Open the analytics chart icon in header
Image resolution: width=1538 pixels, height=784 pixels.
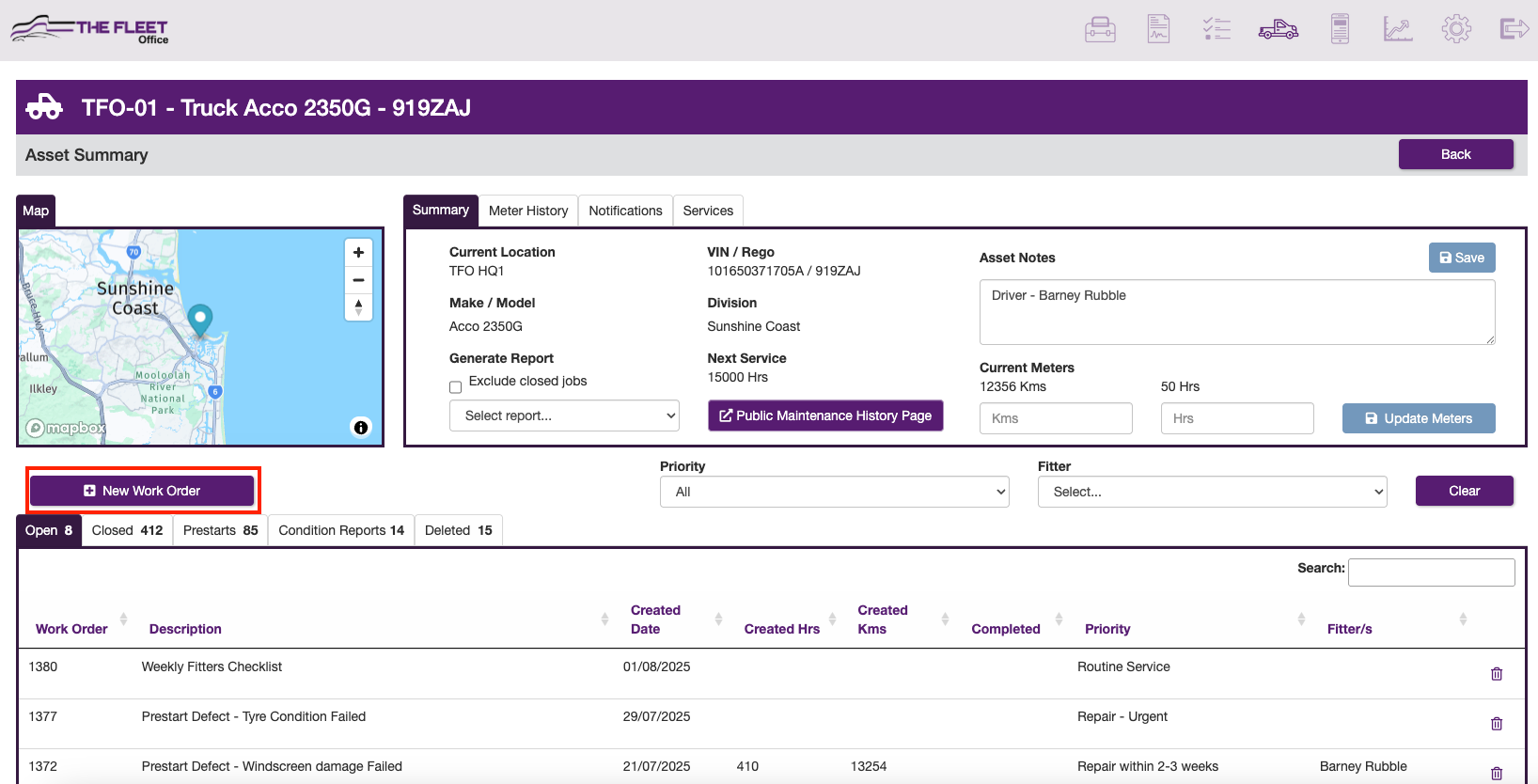(1398, 29)
